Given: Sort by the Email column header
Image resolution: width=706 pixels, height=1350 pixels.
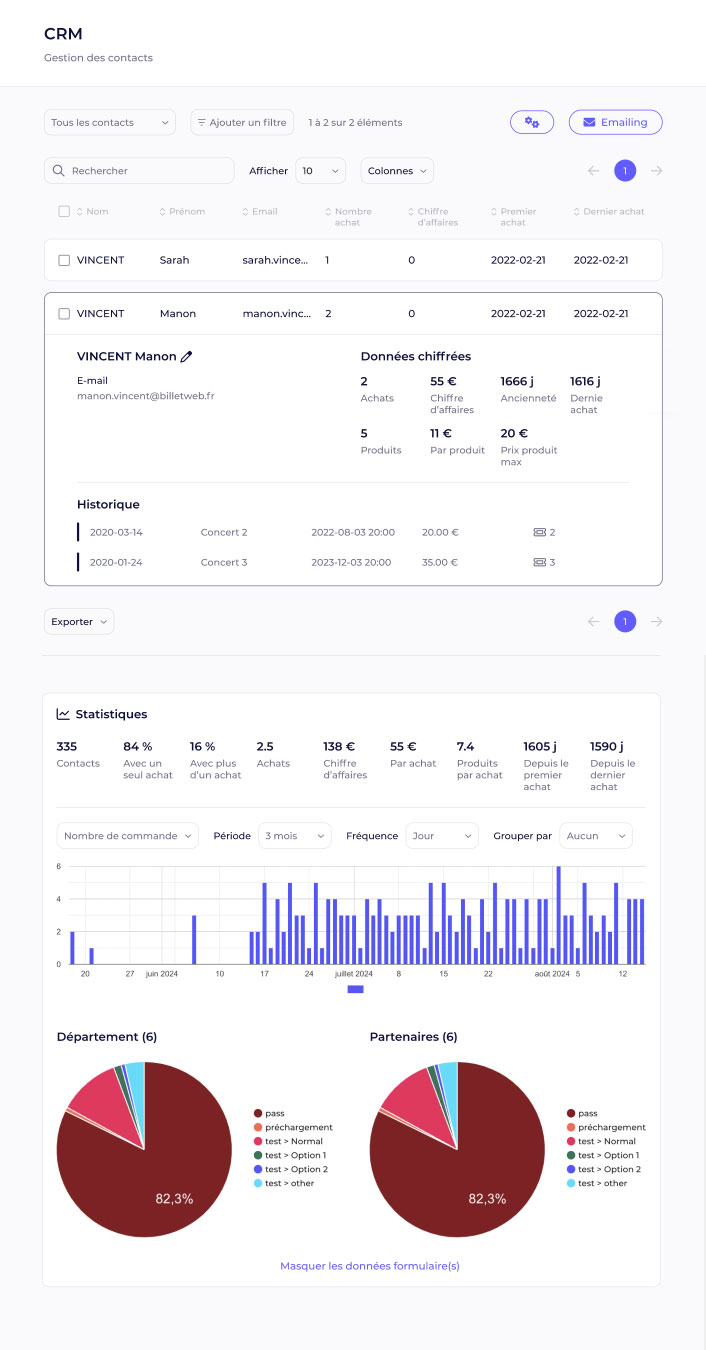Looking at the screenshot, I should 260,212.
